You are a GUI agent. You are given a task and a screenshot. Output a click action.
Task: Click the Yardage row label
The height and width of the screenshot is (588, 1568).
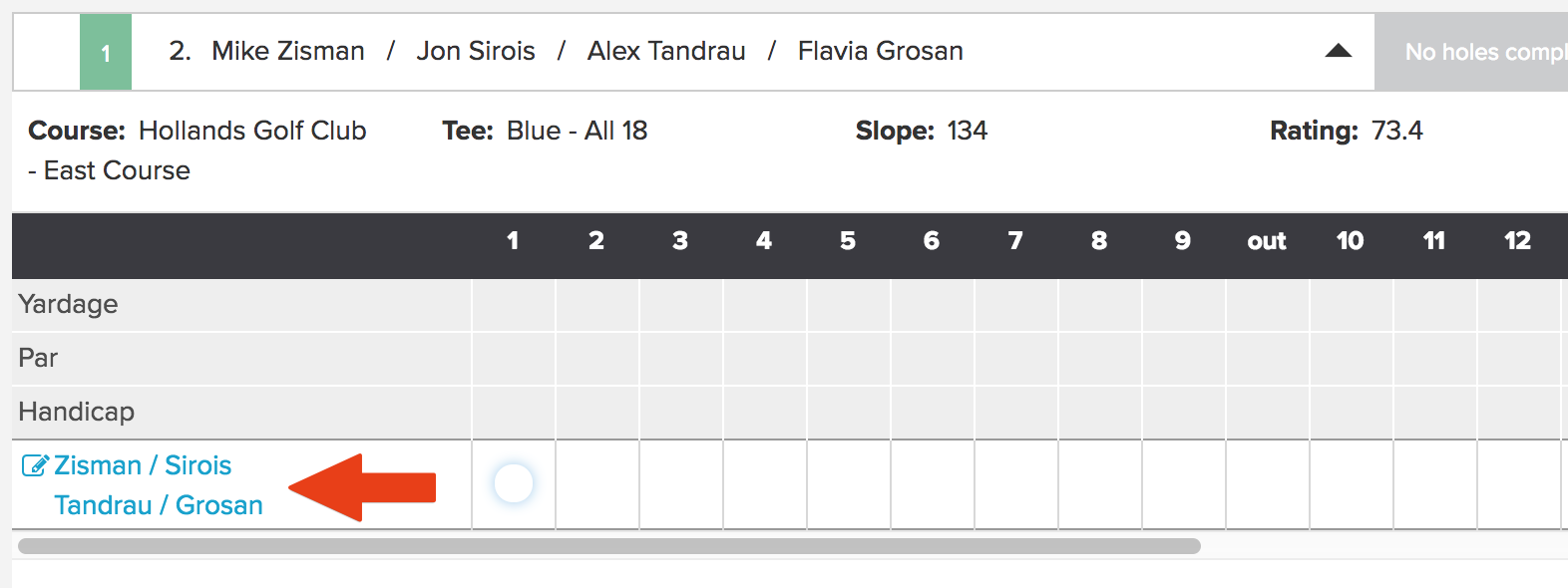(68, 304)
